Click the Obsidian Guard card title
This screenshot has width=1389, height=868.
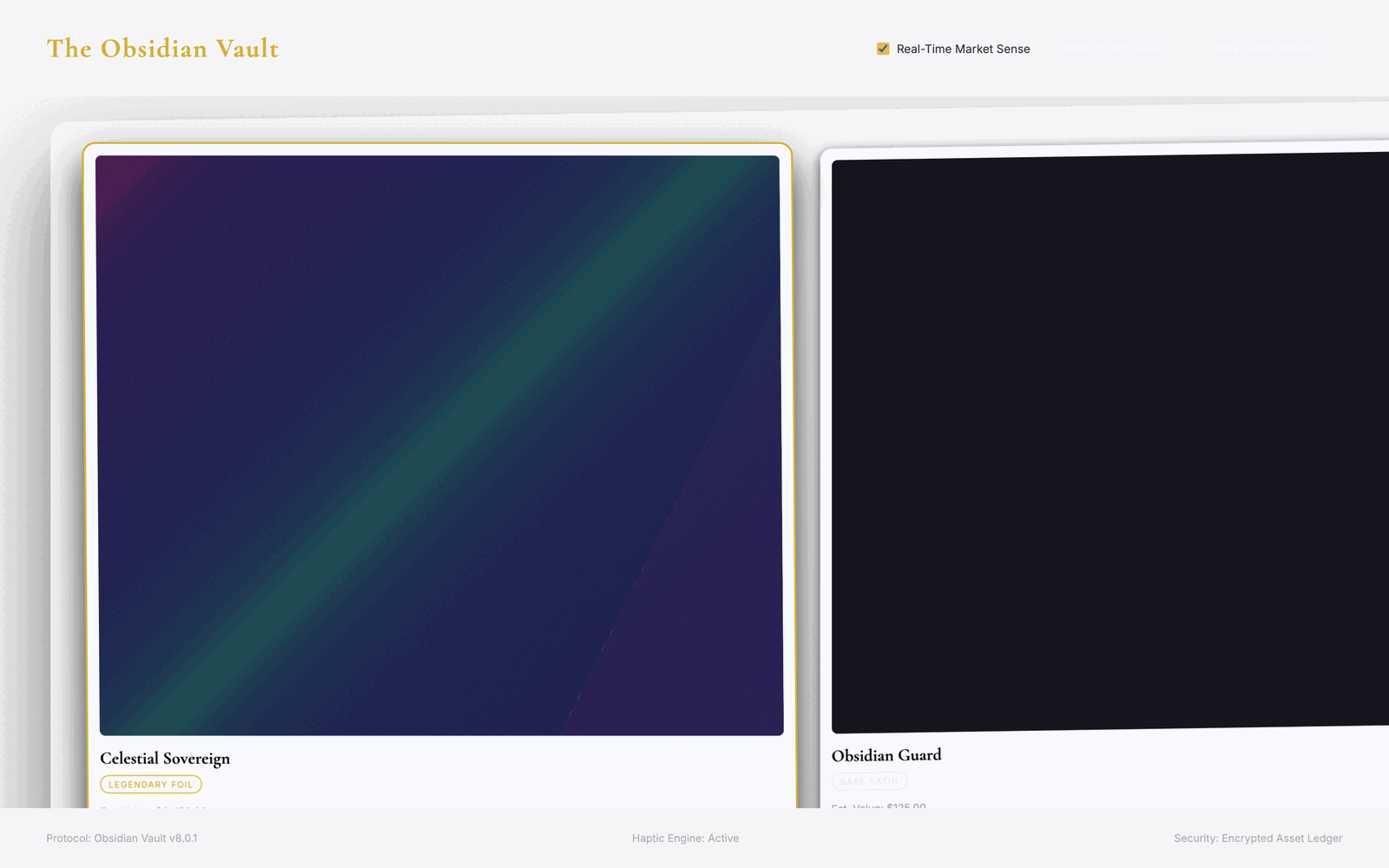tap(886, 755)
